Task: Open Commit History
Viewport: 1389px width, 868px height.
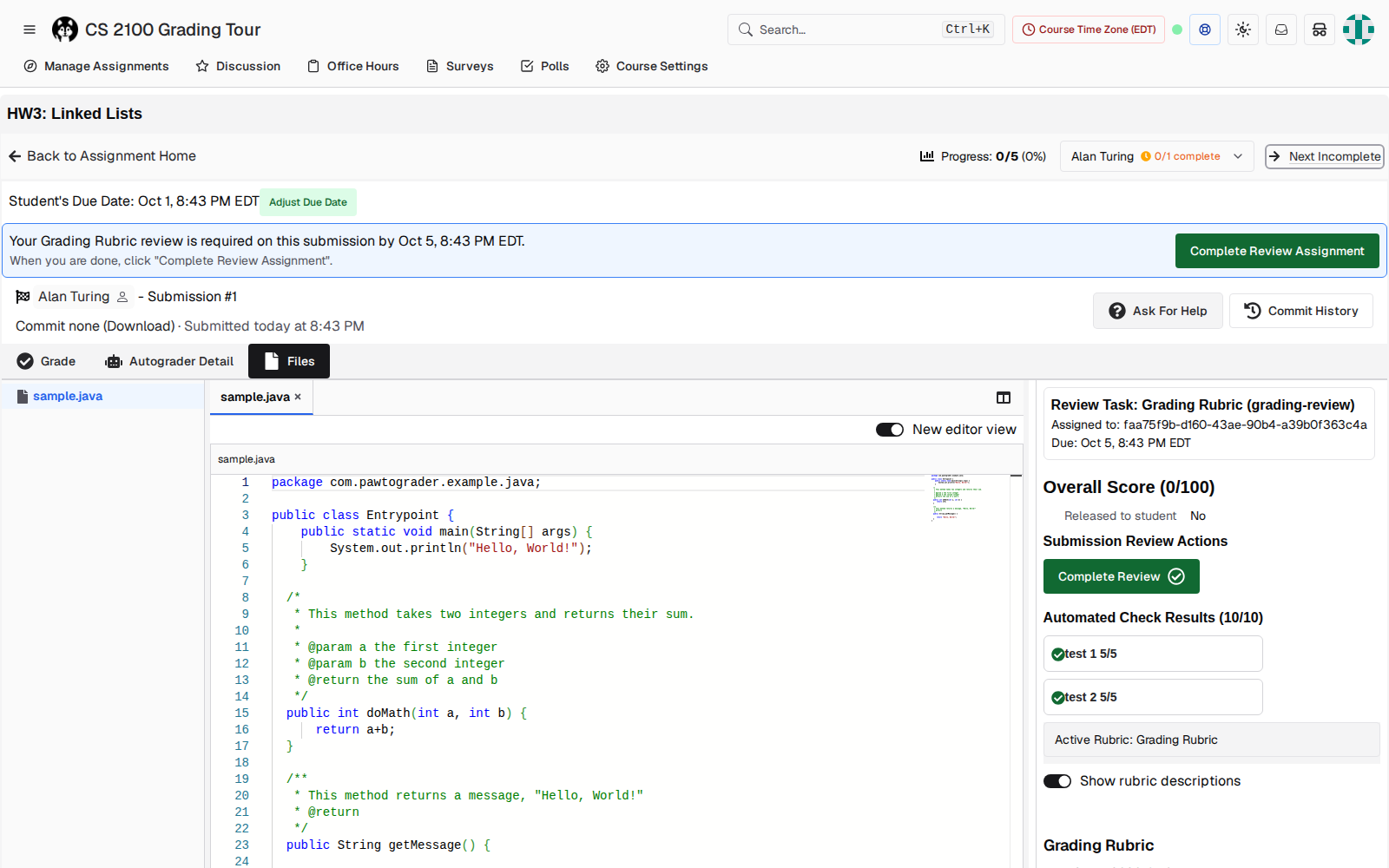Action: [1300, 311]
